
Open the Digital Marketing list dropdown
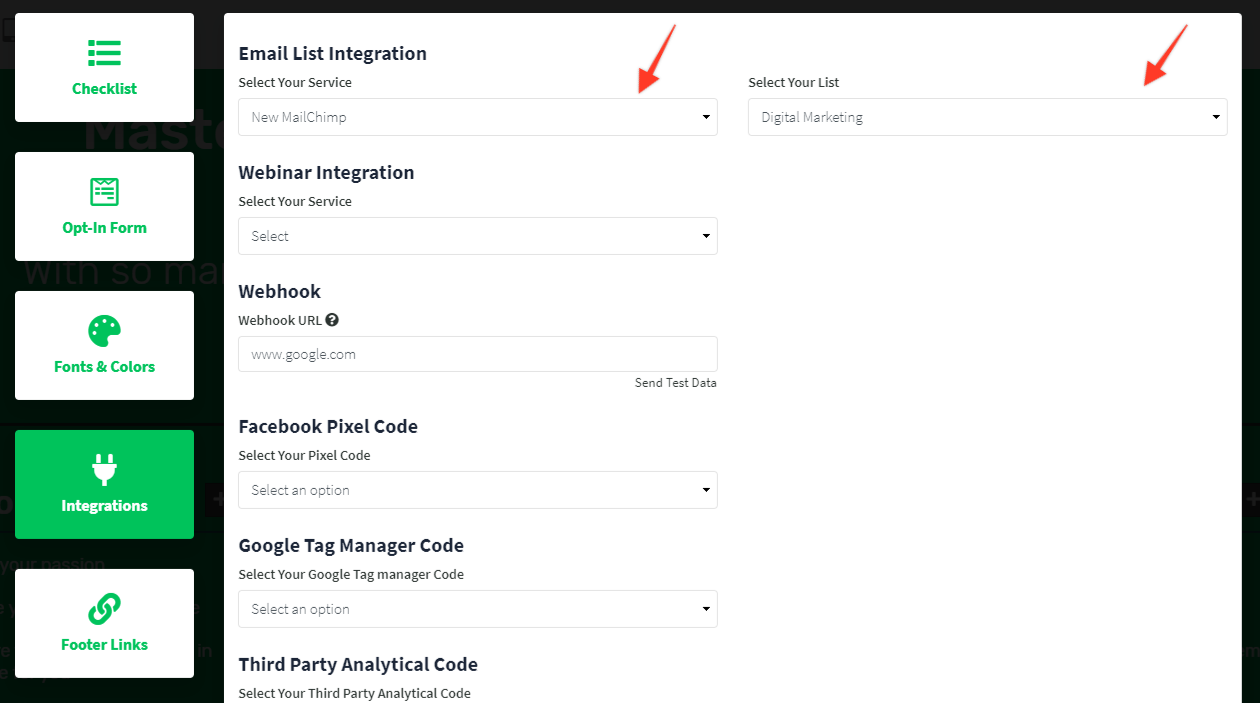coord(988,117)
